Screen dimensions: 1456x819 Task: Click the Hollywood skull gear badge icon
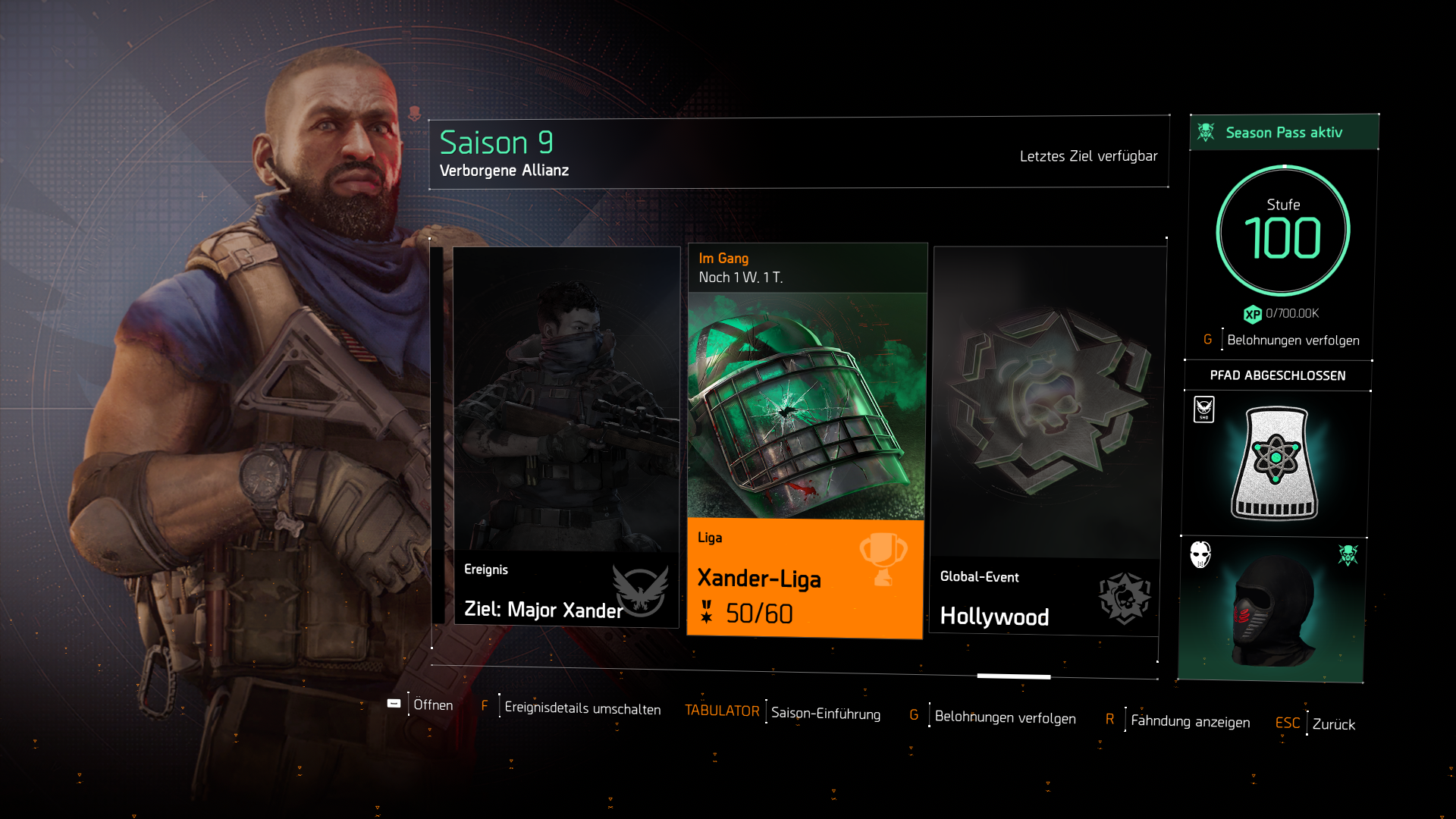click(x=1125, y=598)
